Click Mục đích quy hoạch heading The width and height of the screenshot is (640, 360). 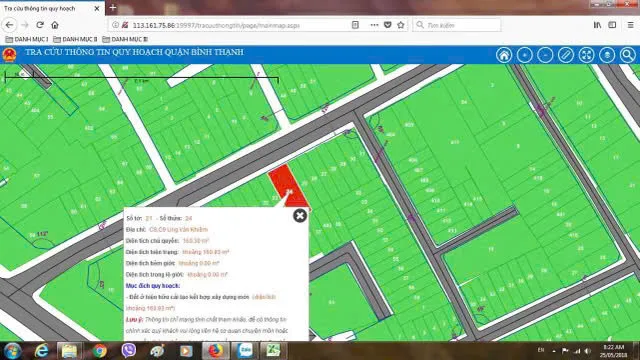(153, 286)
